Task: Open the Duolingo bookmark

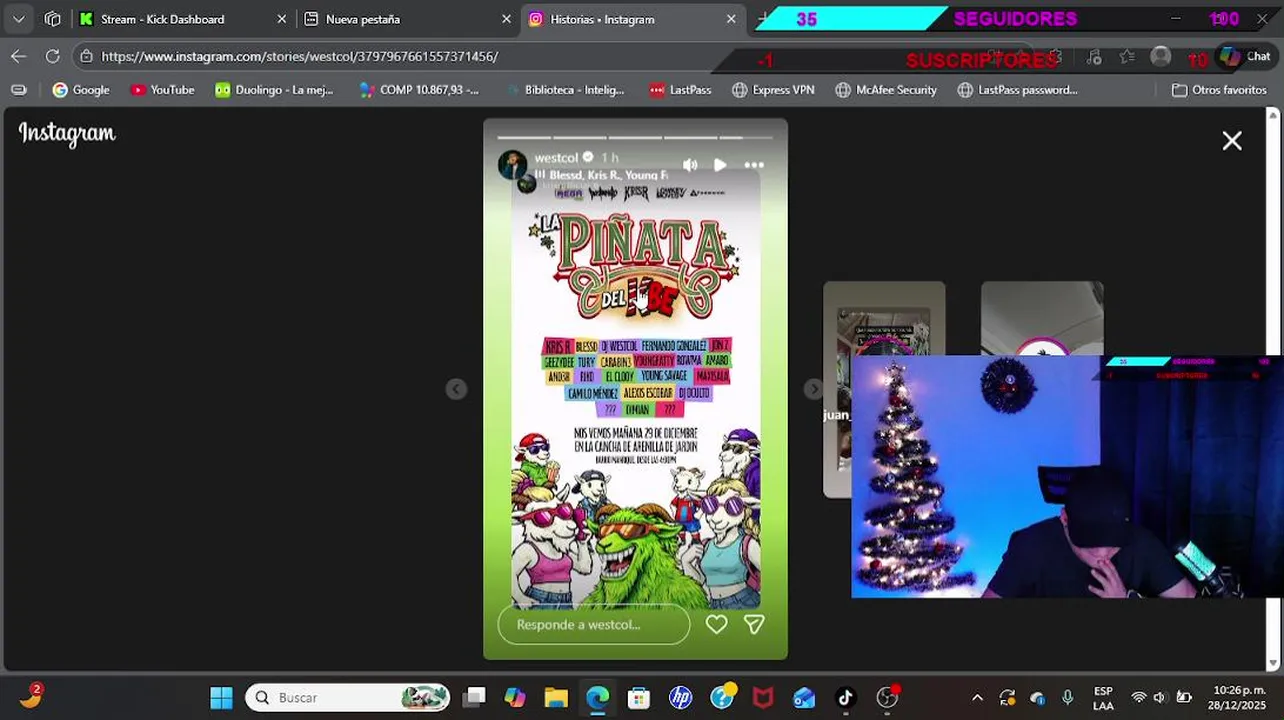Action: (x=274, y=90)
